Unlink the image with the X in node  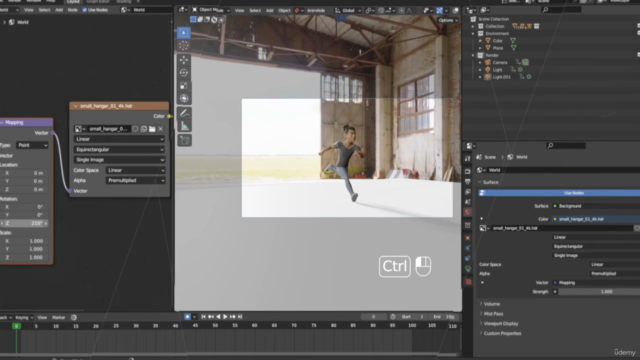pos(161,129)
